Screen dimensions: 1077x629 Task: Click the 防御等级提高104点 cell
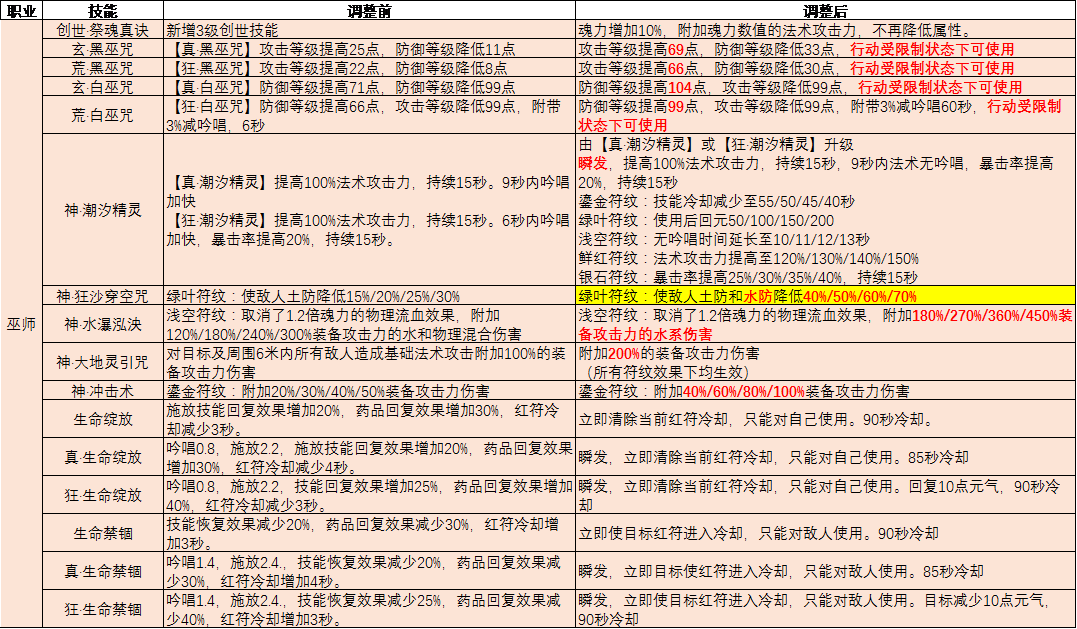pyautogui.click(x=826, y=87)
